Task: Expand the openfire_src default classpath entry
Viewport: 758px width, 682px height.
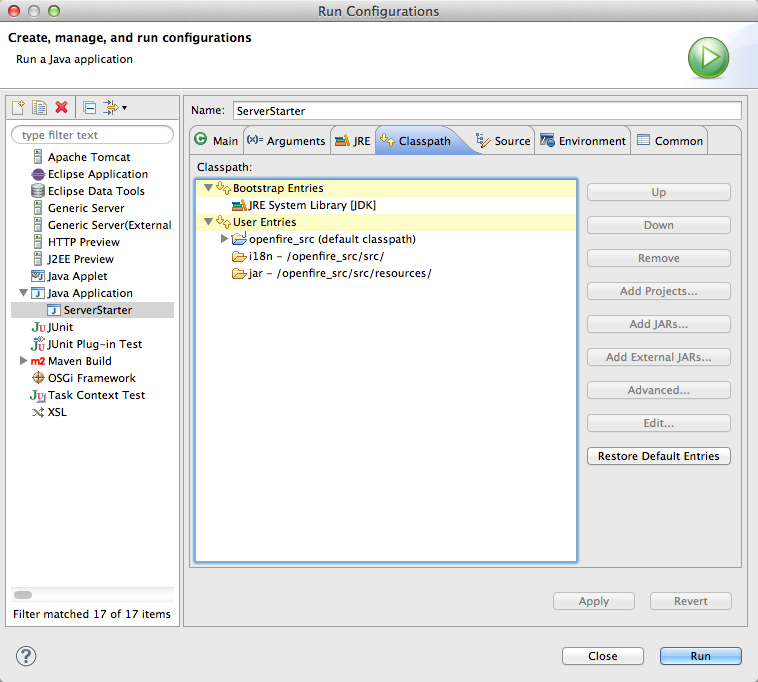Action: (x=224, y=239)
